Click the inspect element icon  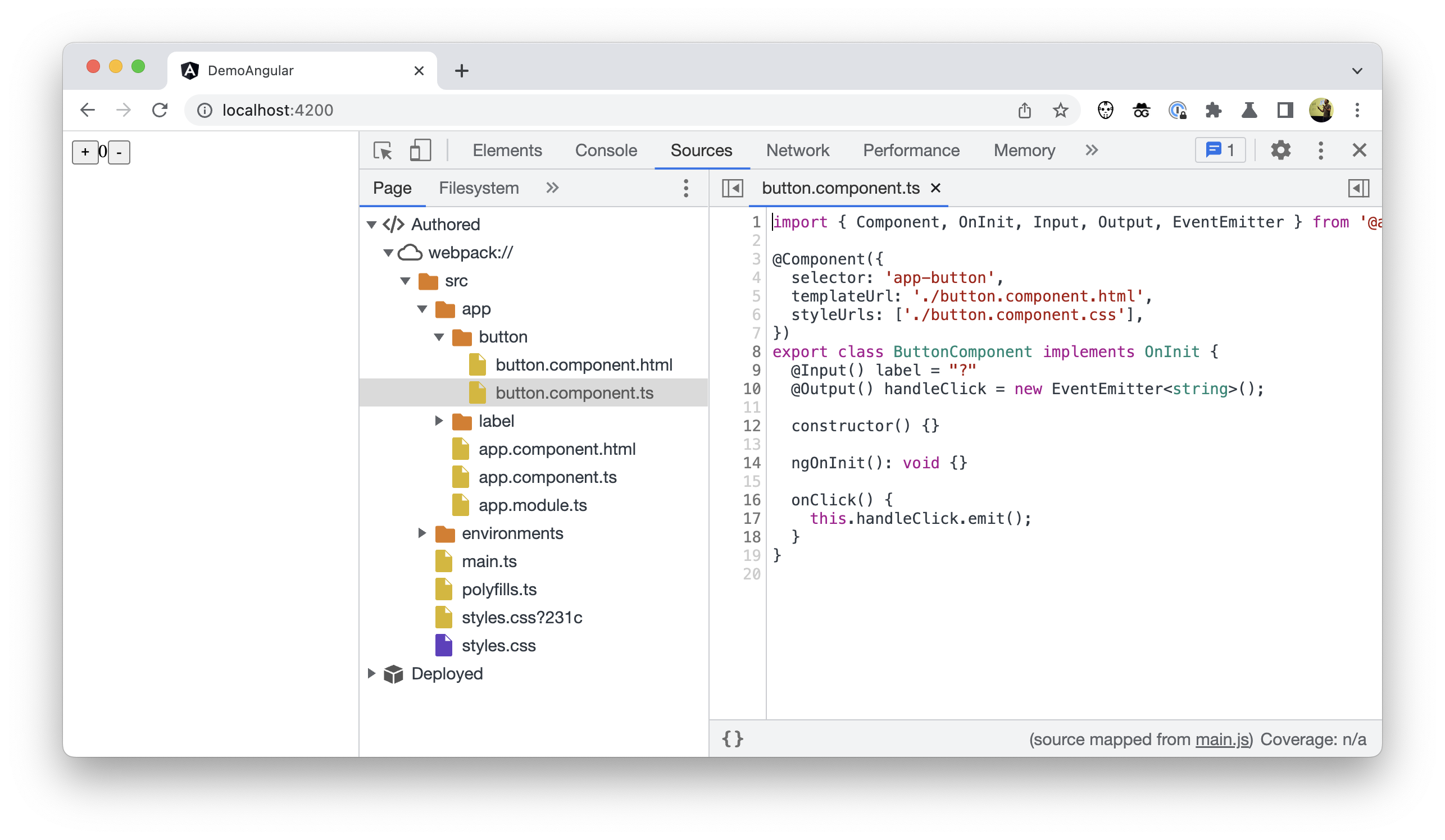(x=383, y=150)
